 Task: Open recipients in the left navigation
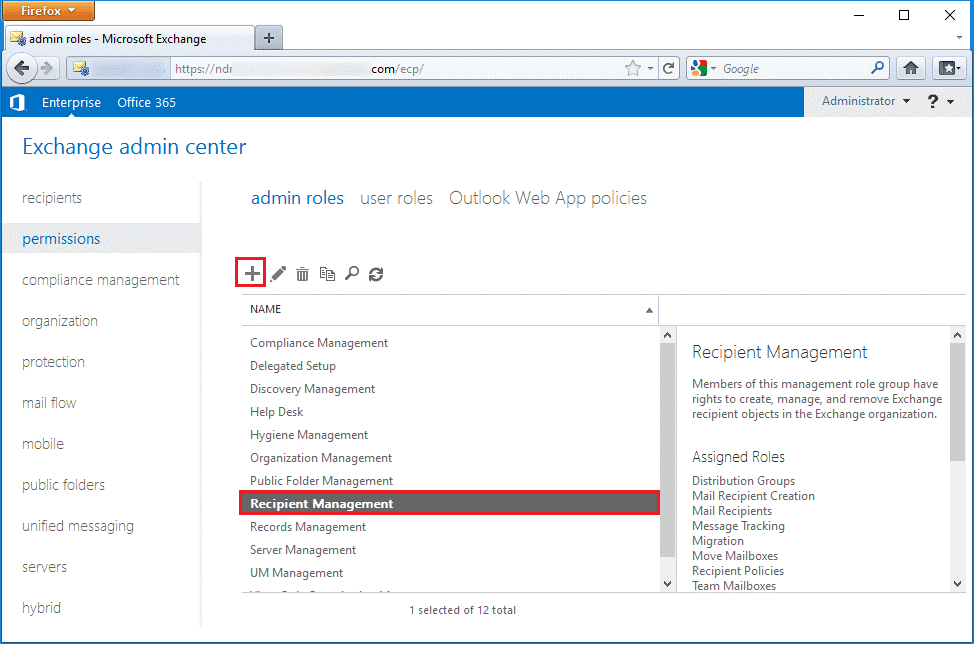tap(52, 198)
